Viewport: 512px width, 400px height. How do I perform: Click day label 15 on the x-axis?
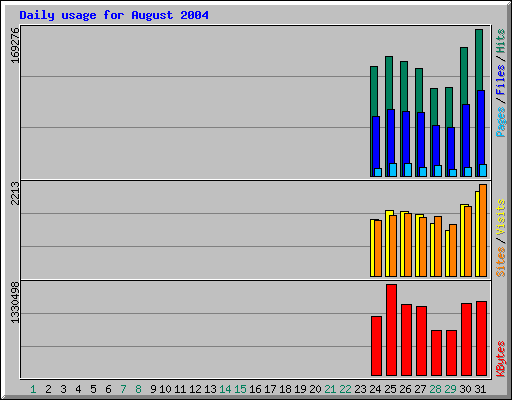click(x=240, y=389)
